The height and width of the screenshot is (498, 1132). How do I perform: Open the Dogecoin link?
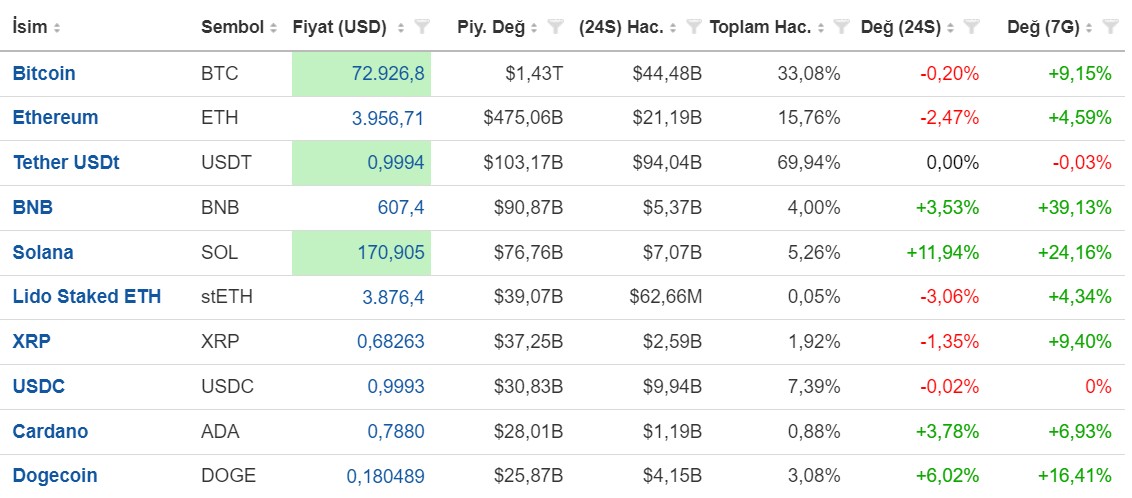55,475
